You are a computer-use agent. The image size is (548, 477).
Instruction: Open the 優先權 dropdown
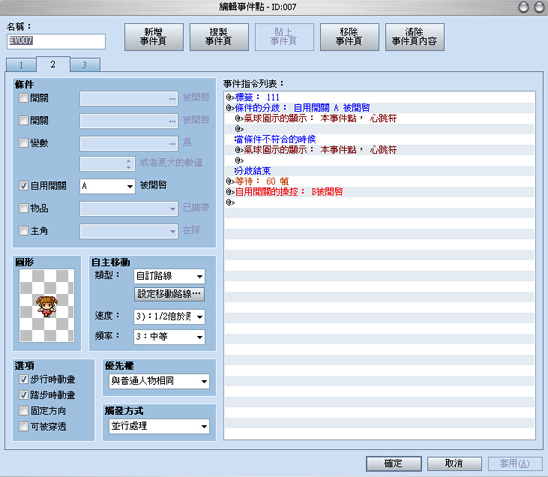click(159, 381)
